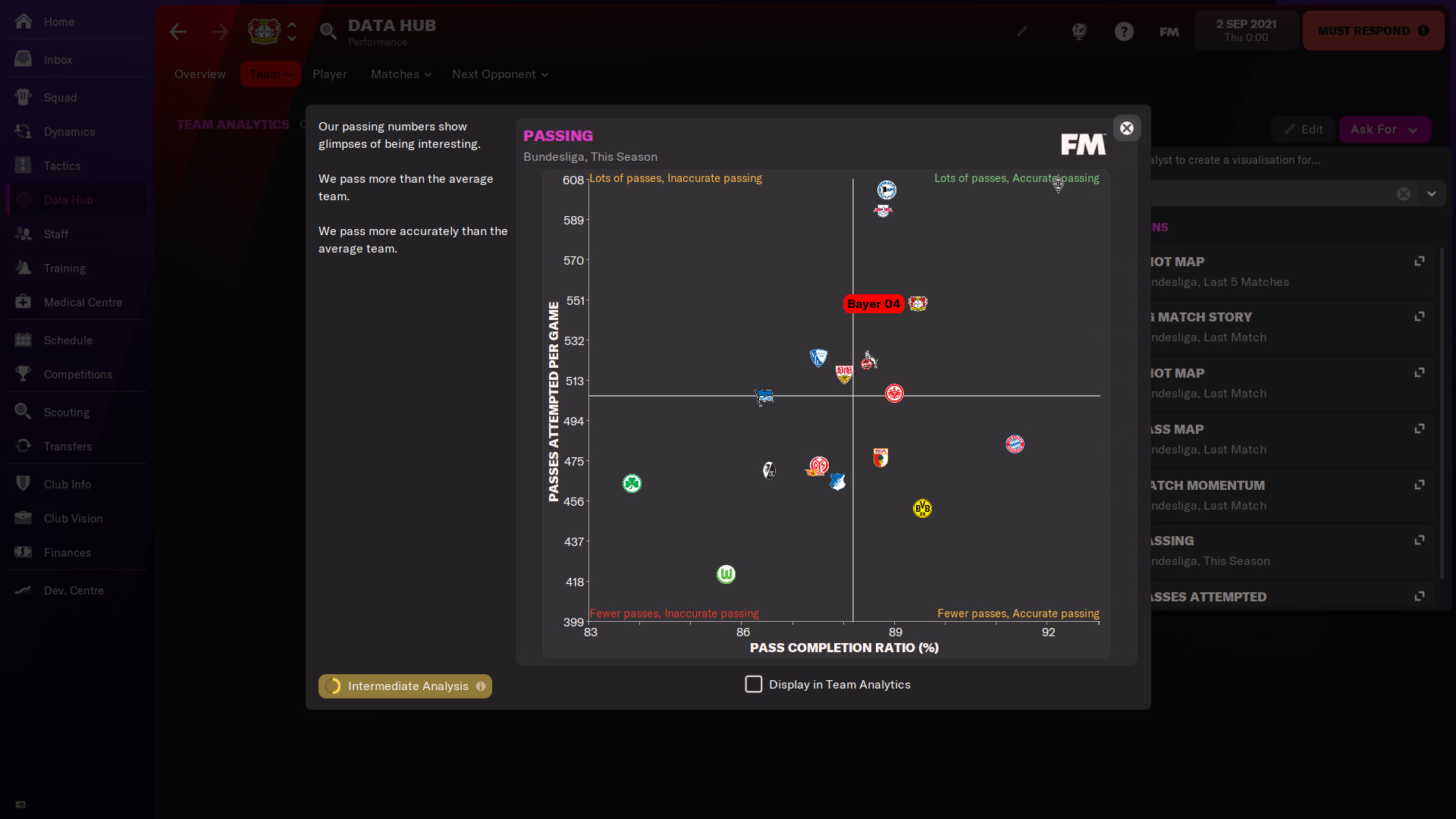This screenshot has height=819, width=1456.
Task: Open the Ask For dropdown
Action: pos(1384,129)
